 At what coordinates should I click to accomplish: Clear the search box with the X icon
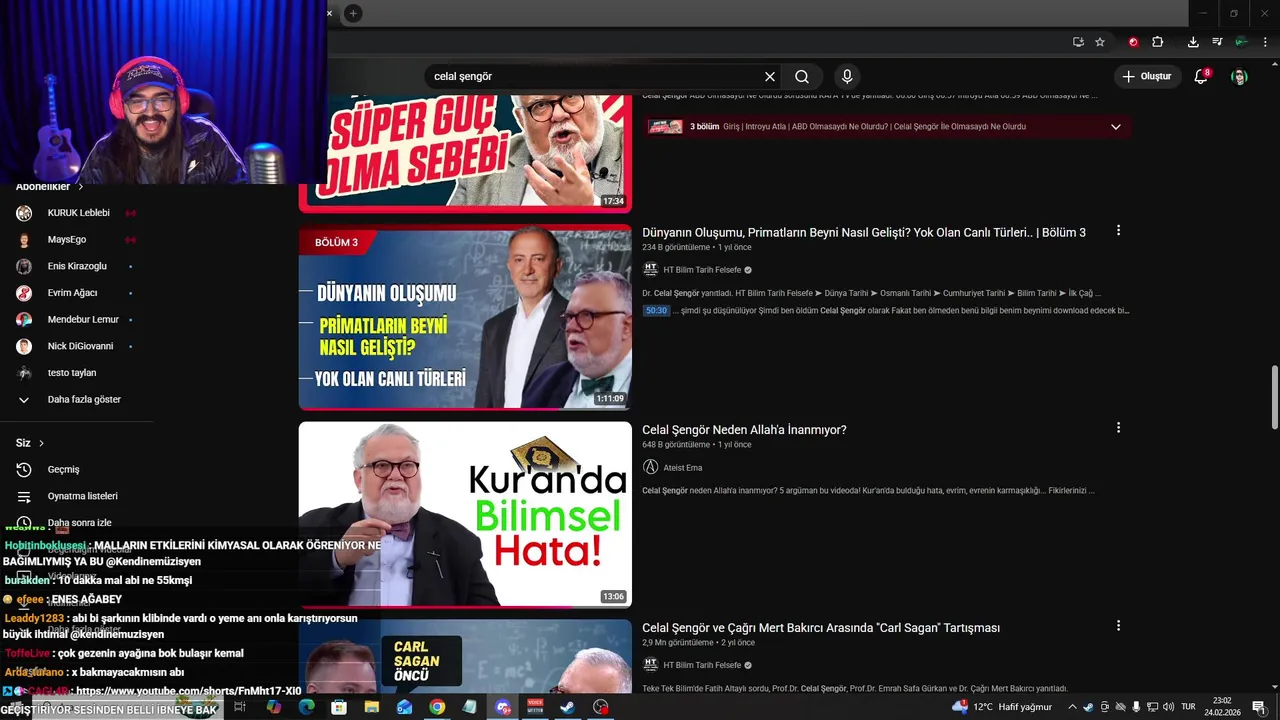pos(770,76)
